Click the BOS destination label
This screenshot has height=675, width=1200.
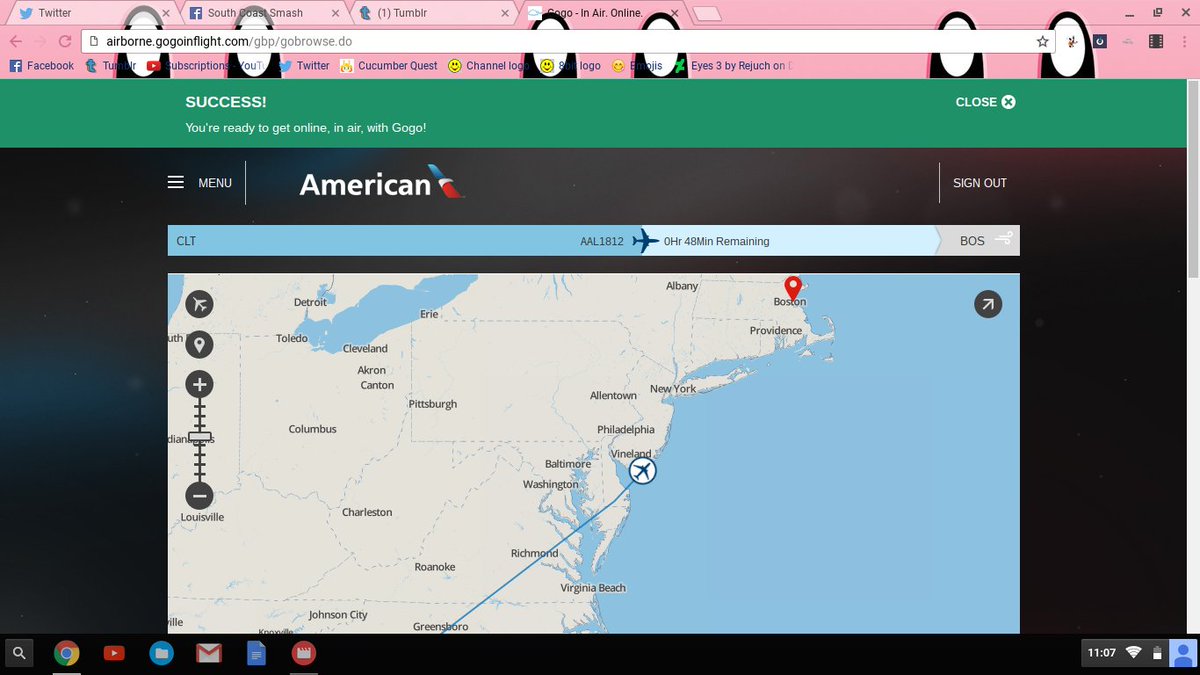coord(972,241)
